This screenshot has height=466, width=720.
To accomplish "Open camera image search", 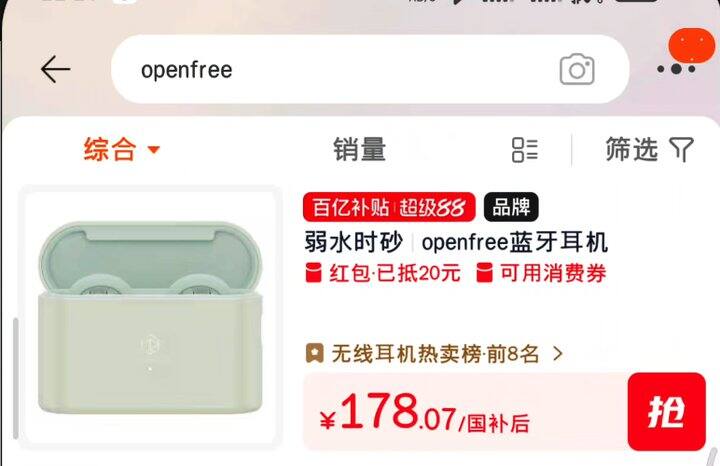I will (x=577, y=69).
